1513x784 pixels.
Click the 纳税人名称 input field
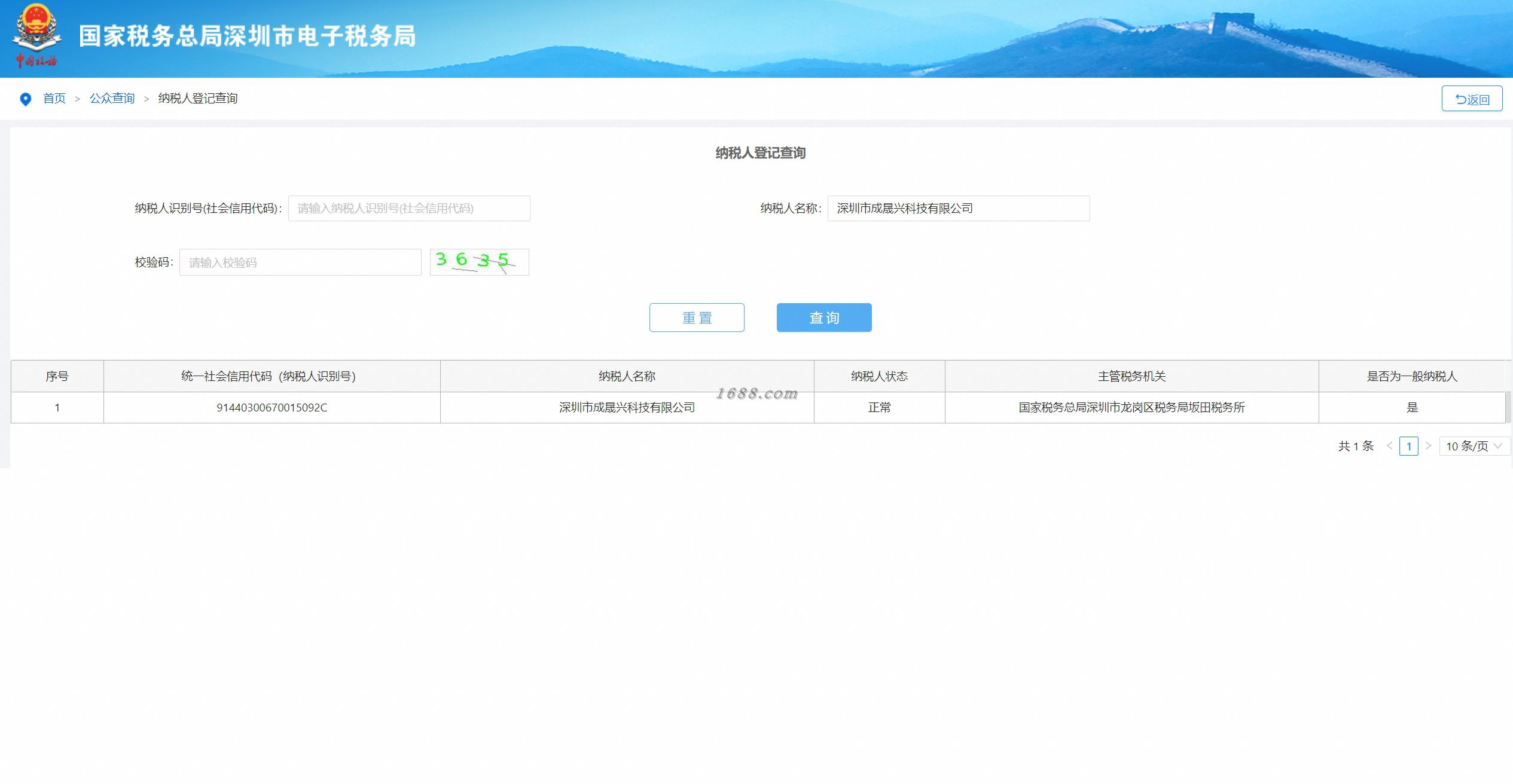[958, 209]
